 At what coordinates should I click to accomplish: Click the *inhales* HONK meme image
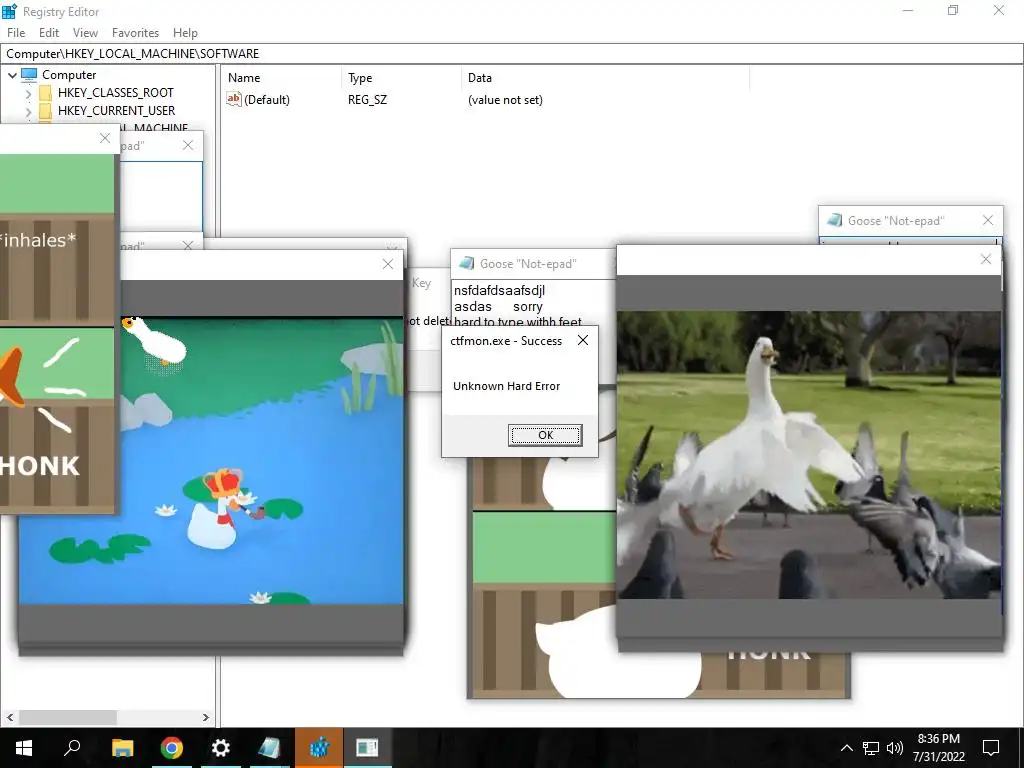pyautogui.click(x=57, y=333)
